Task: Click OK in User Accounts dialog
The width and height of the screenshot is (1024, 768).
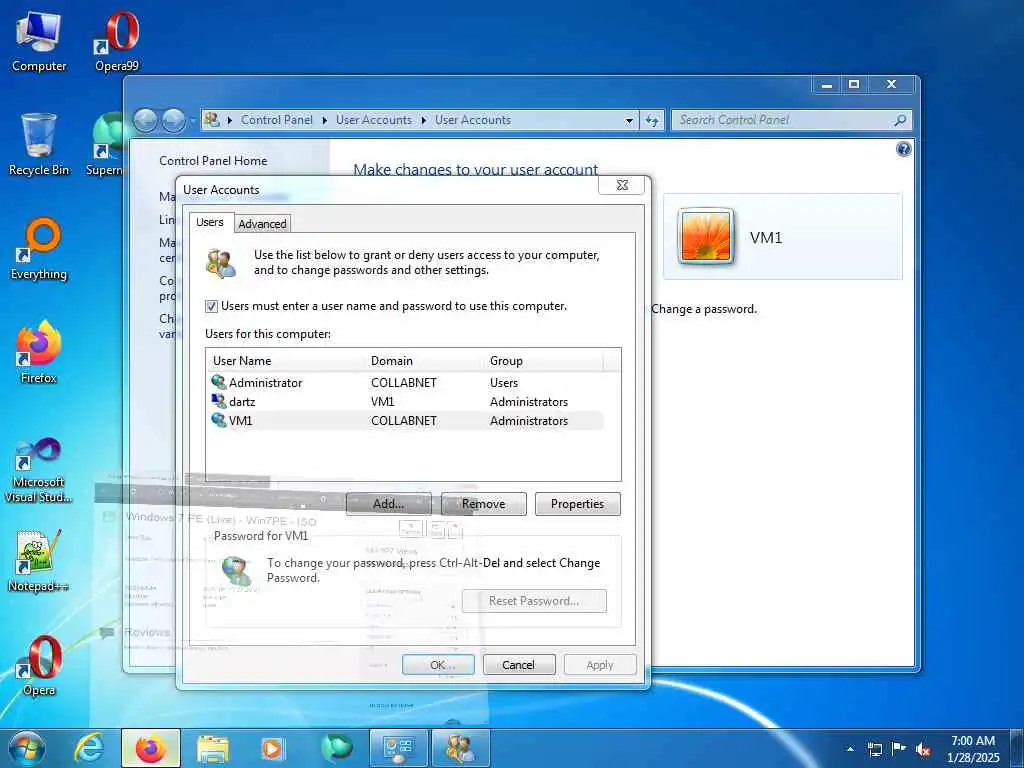Action: (x=438, y=665)
